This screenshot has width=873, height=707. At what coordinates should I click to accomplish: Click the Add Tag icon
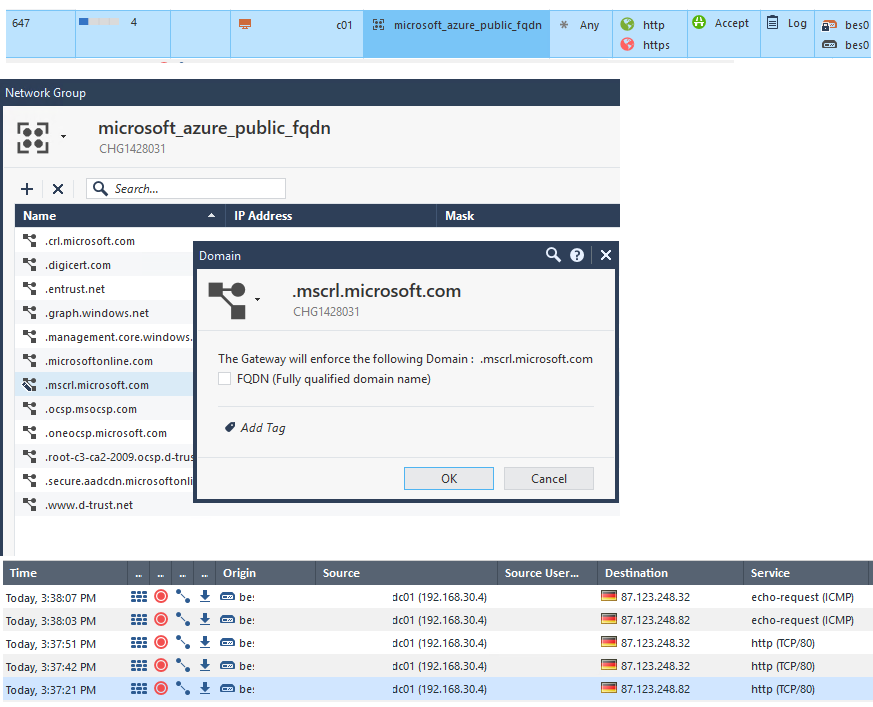click(x=229, y=427)
